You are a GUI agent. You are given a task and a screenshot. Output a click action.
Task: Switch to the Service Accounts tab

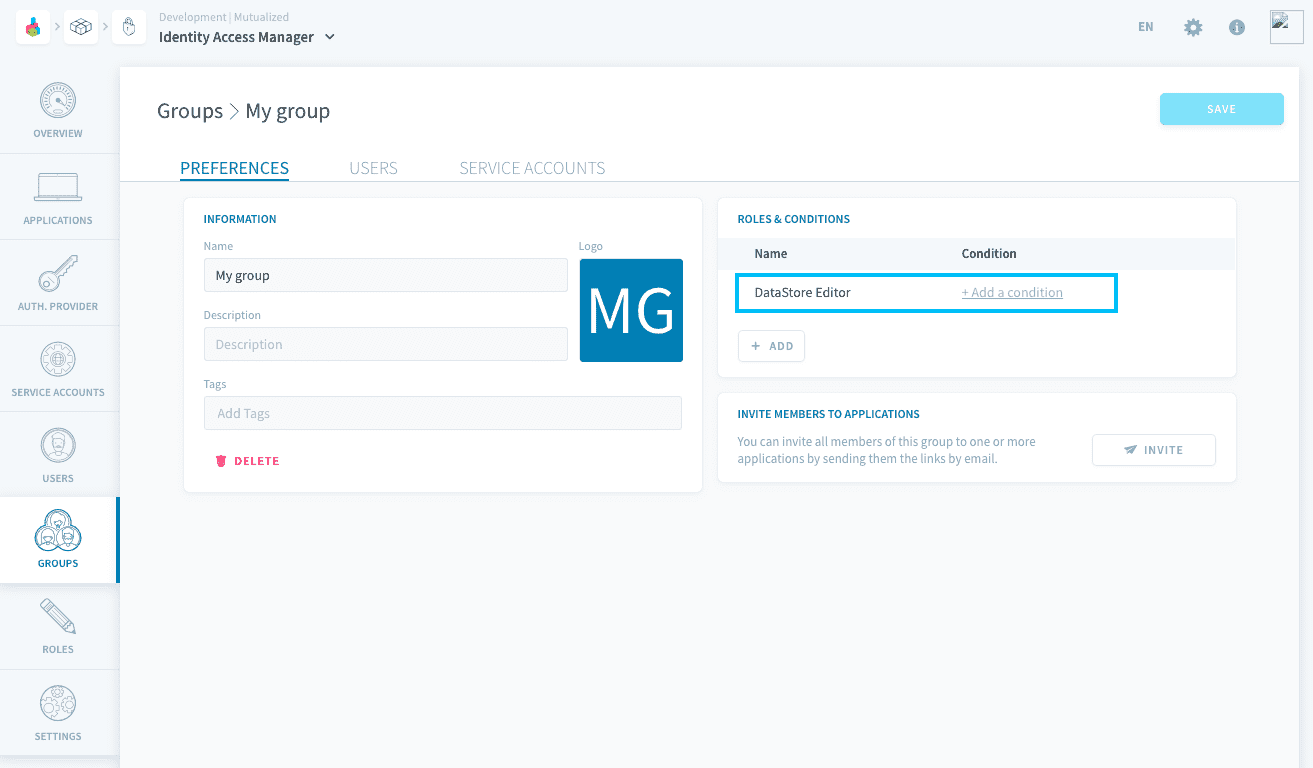(x=532, y=168)
